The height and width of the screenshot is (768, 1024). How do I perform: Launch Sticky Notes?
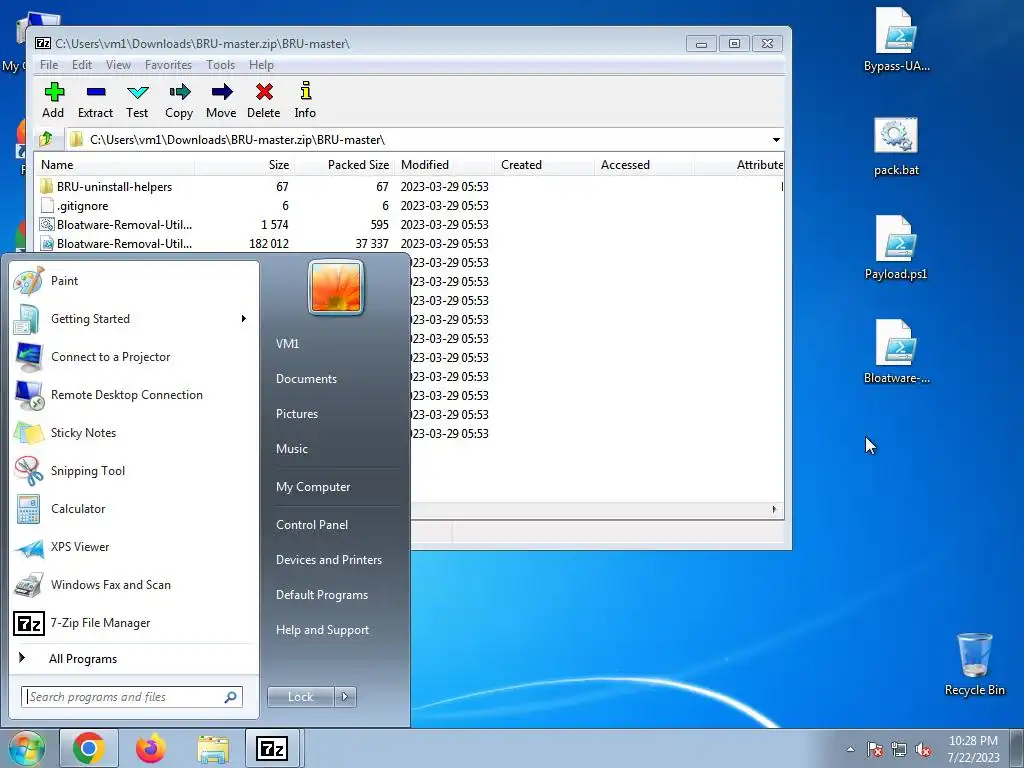click(x=131, y=432)
